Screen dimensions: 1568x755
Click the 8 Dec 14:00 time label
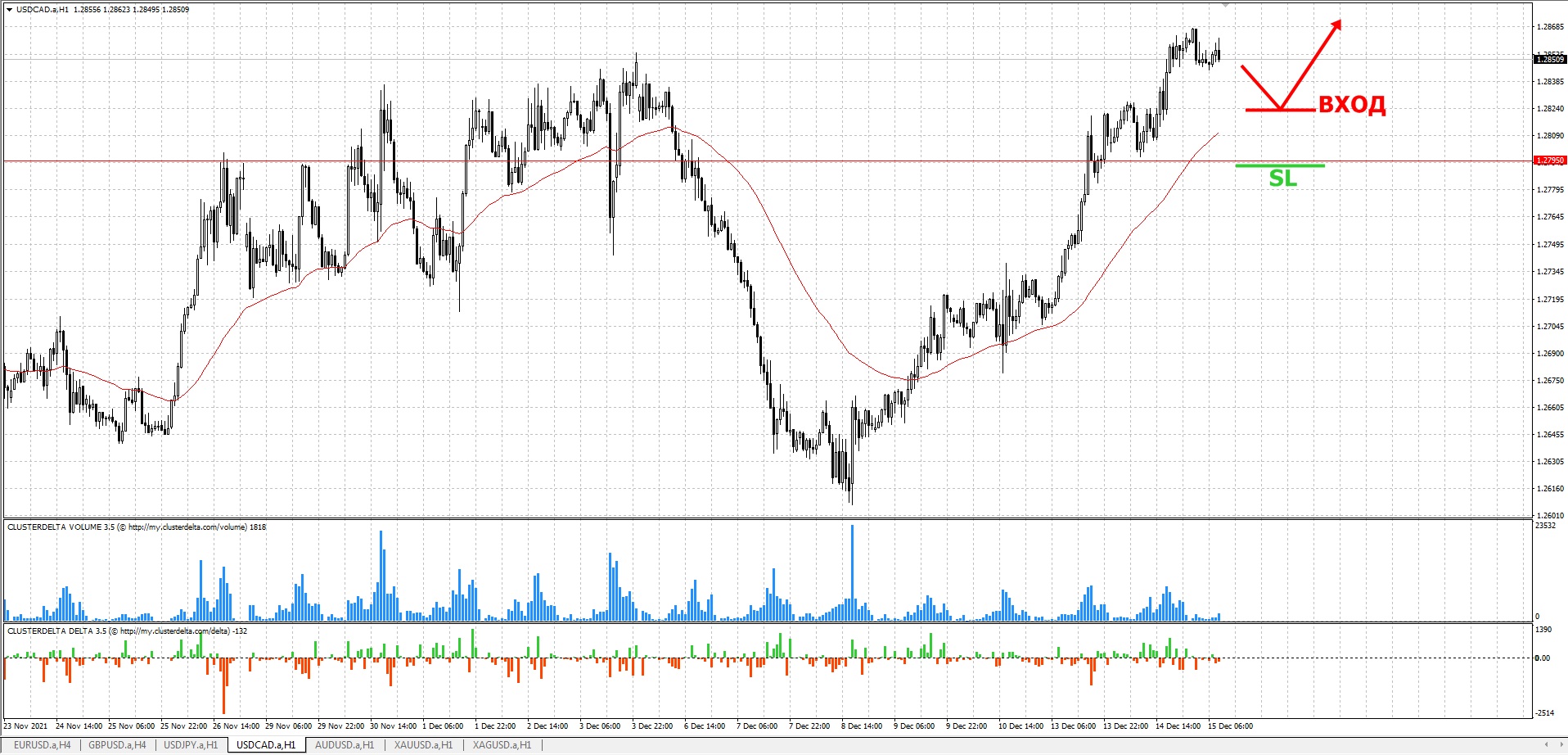point(863,726)
